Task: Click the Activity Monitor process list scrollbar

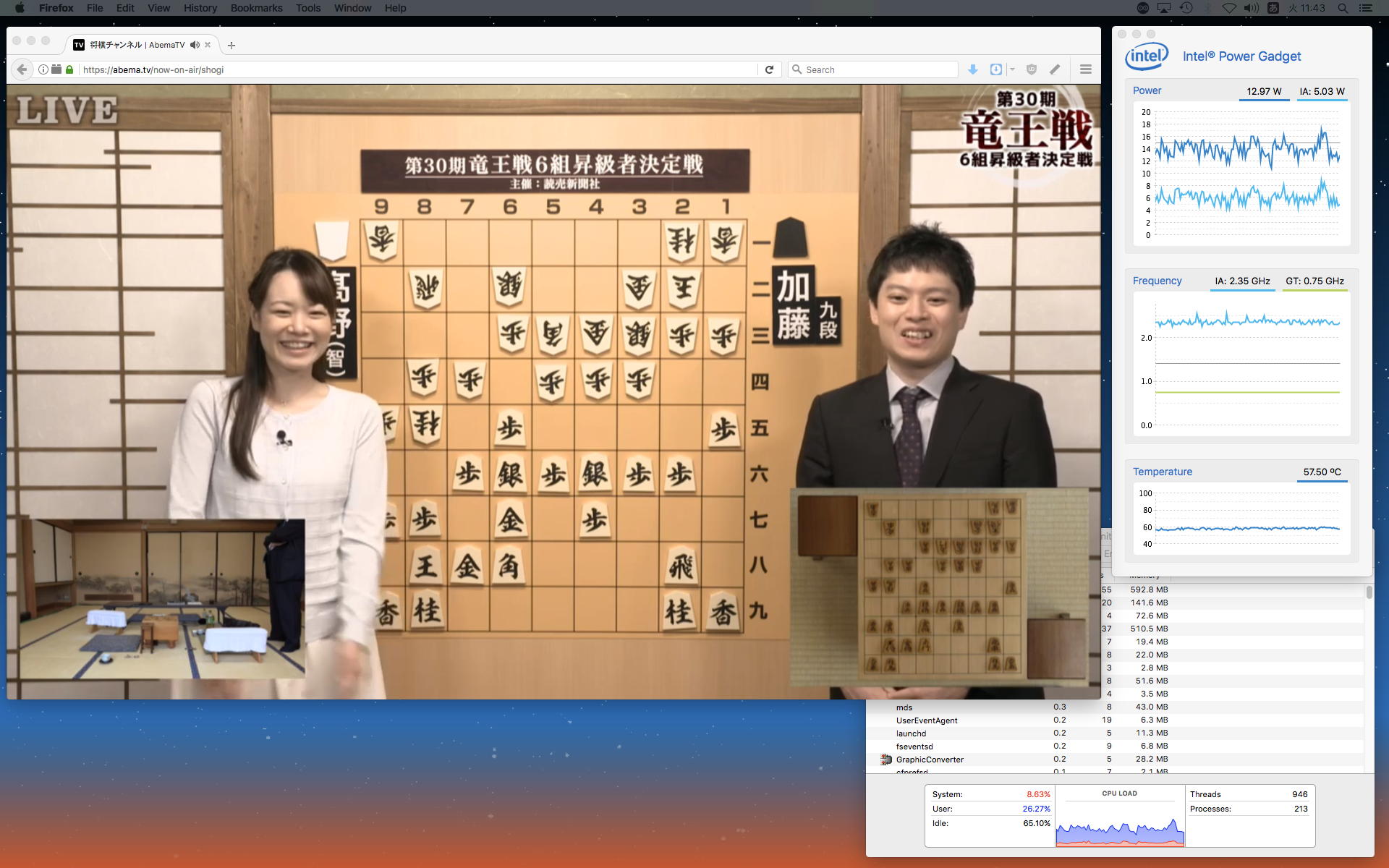Action: coord(1369,592)
